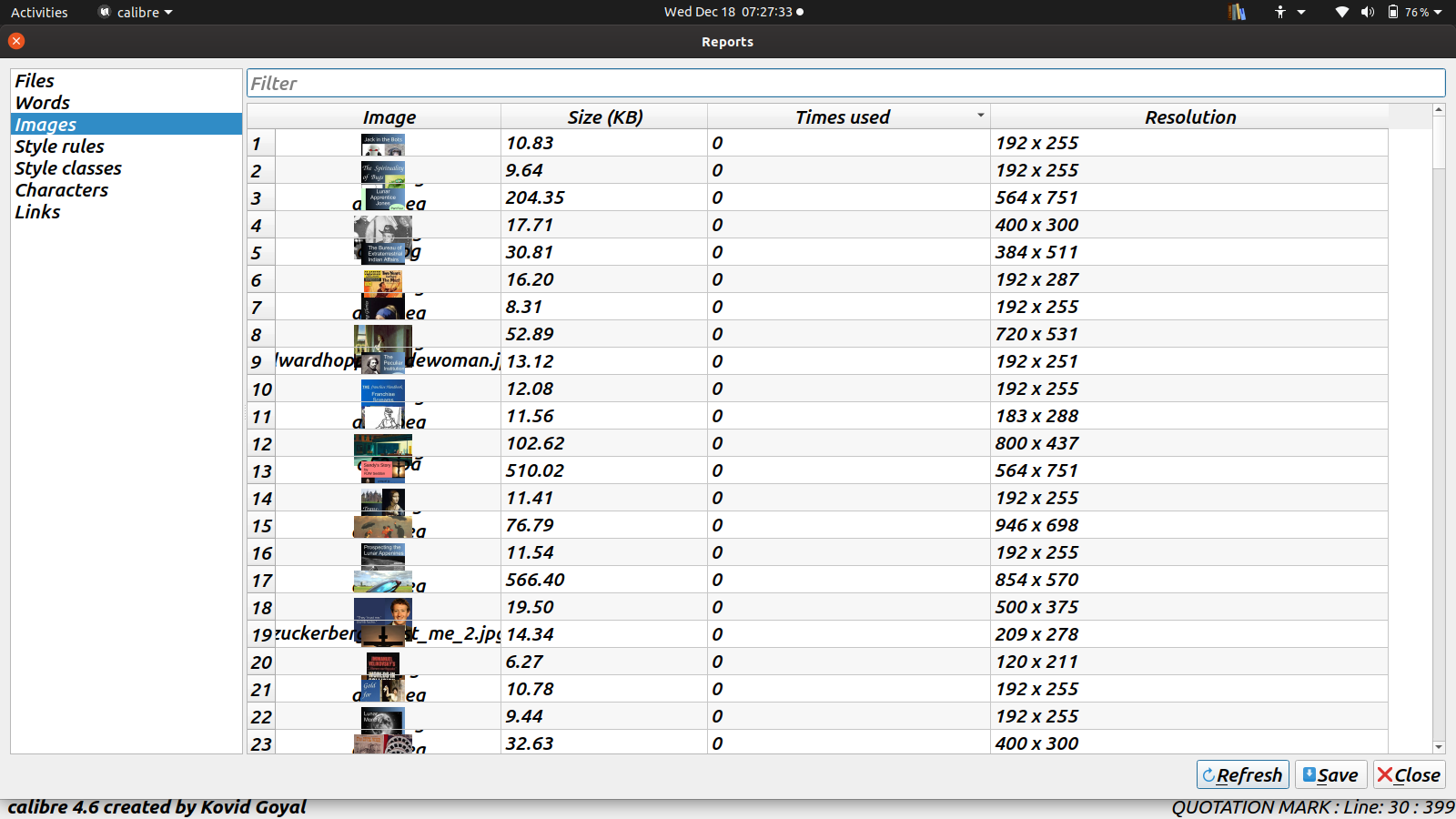
Task: Sort by Resolution column header
Action: pyautogui.click(x=1189, y=116)
